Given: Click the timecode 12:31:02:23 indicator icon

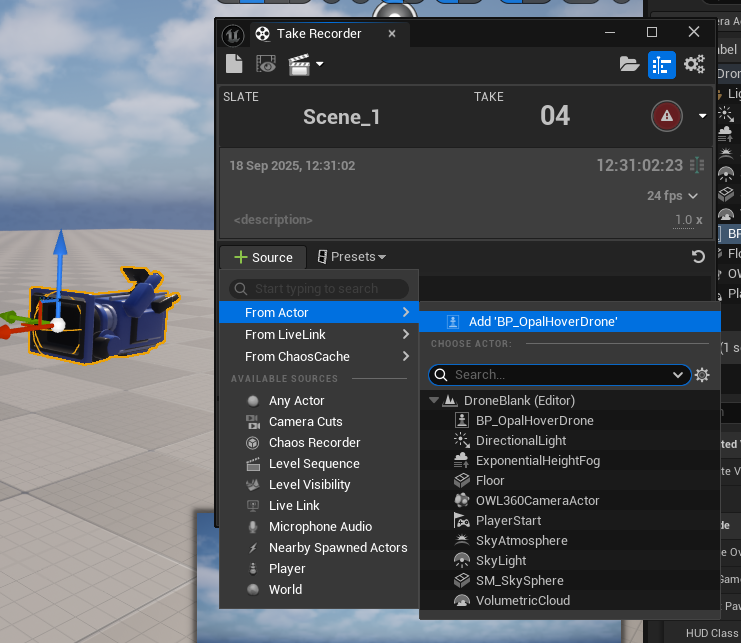Looking at the screenshot, I should 697,165.
